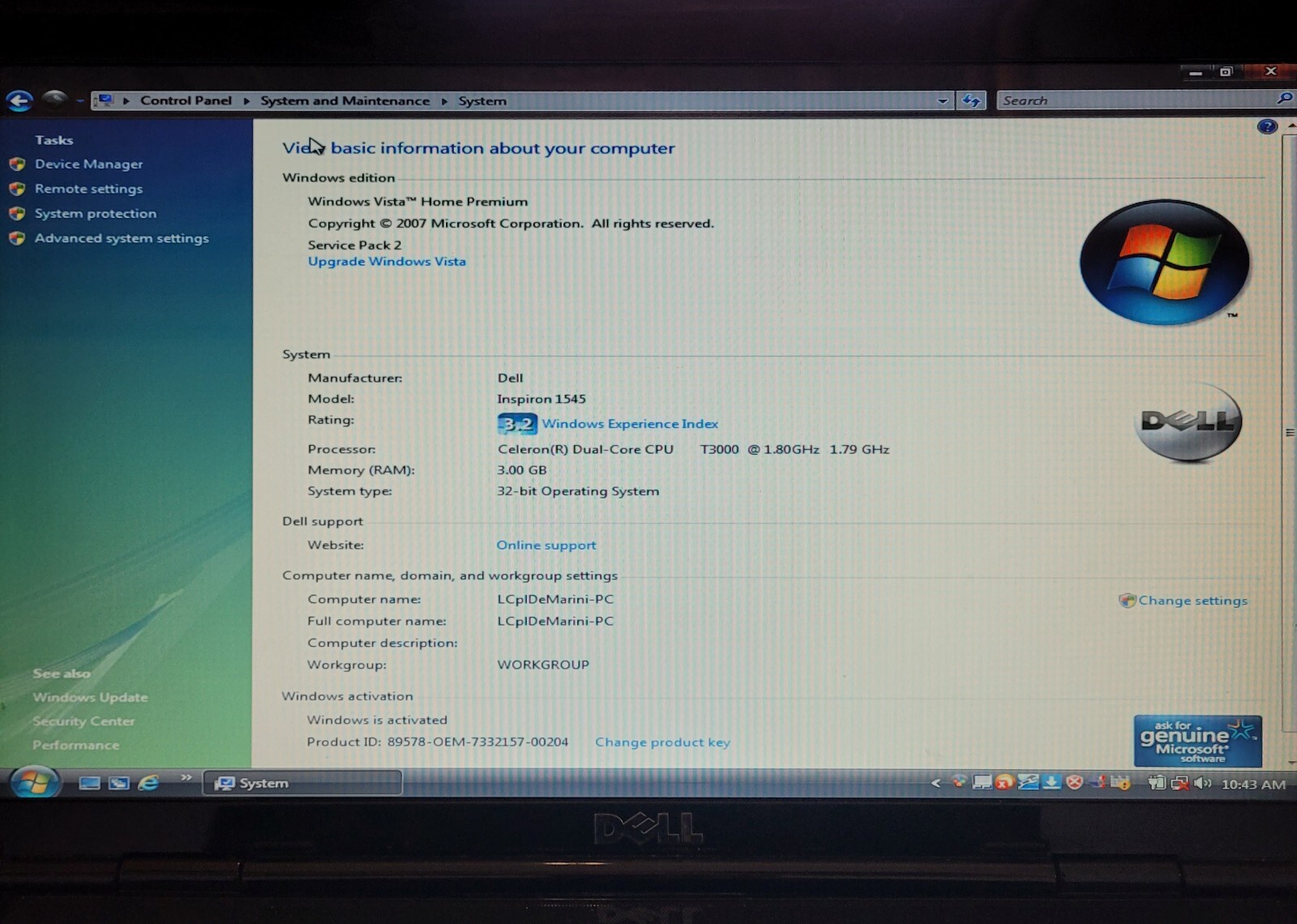Click the genuine Microsoft software badge
Viewport: 1297px width, 924px height.
coord(1197,741)
